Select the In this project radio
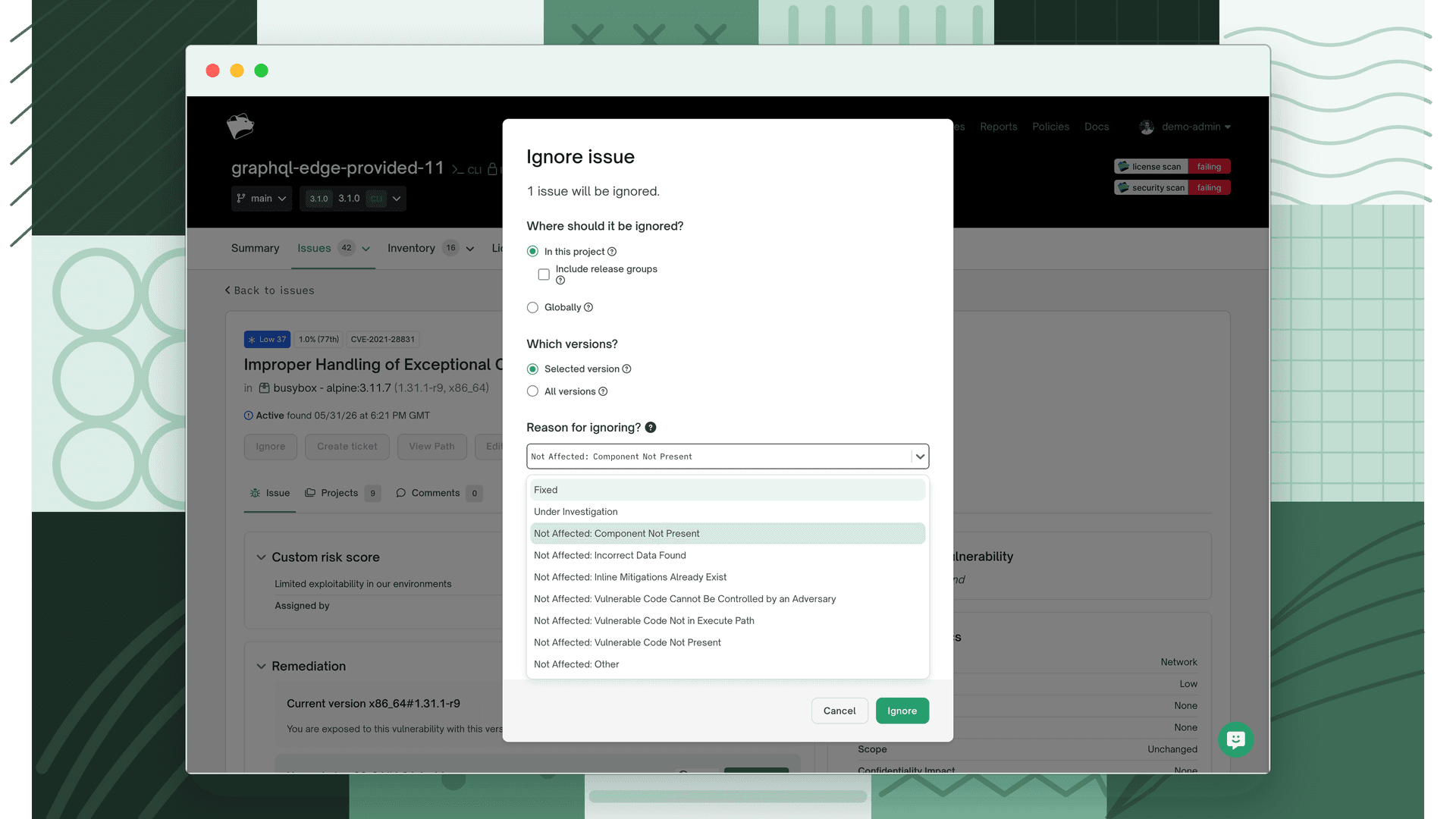Screen dimensions: 1456x819 [x=532, y=252]
